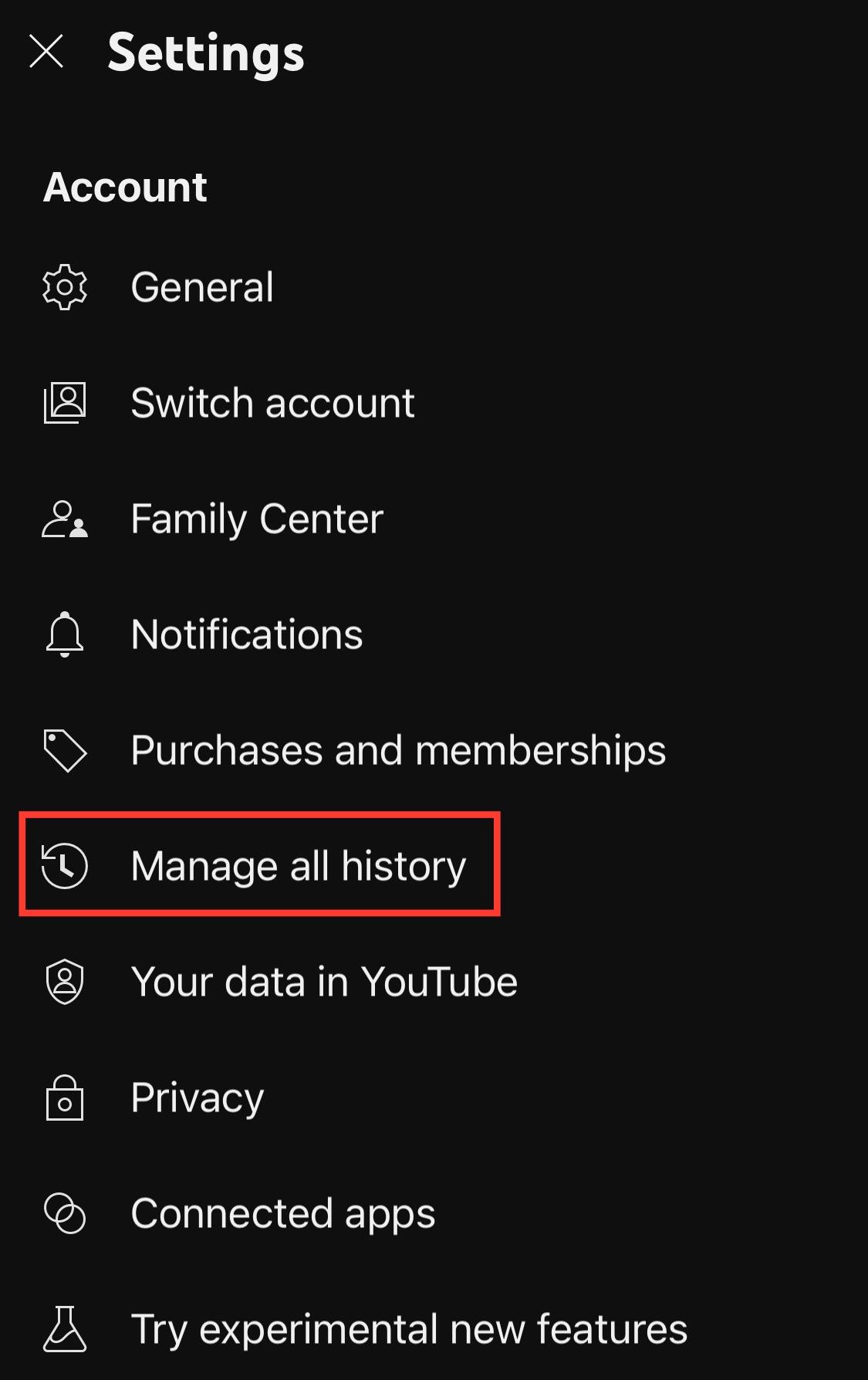
Task: Tap the padlock Privacy icon
Action: pos(65,1098)
